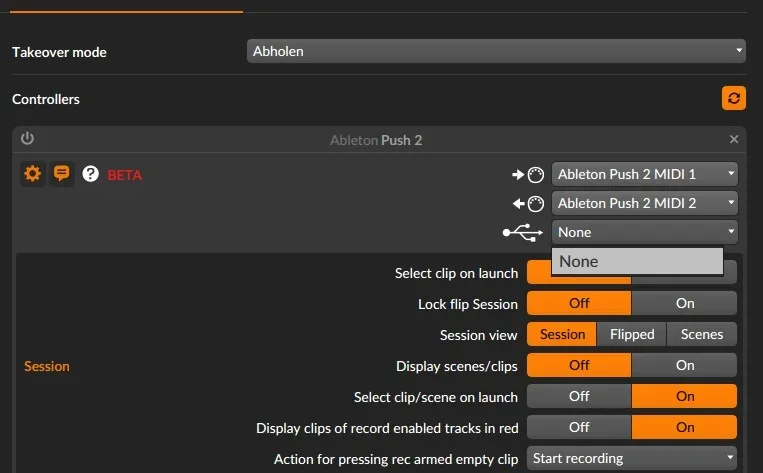Viewport: 763px width, 473px height.
Task: Turn off Select clip/scene on launch
Action: (x=579, y=396)
